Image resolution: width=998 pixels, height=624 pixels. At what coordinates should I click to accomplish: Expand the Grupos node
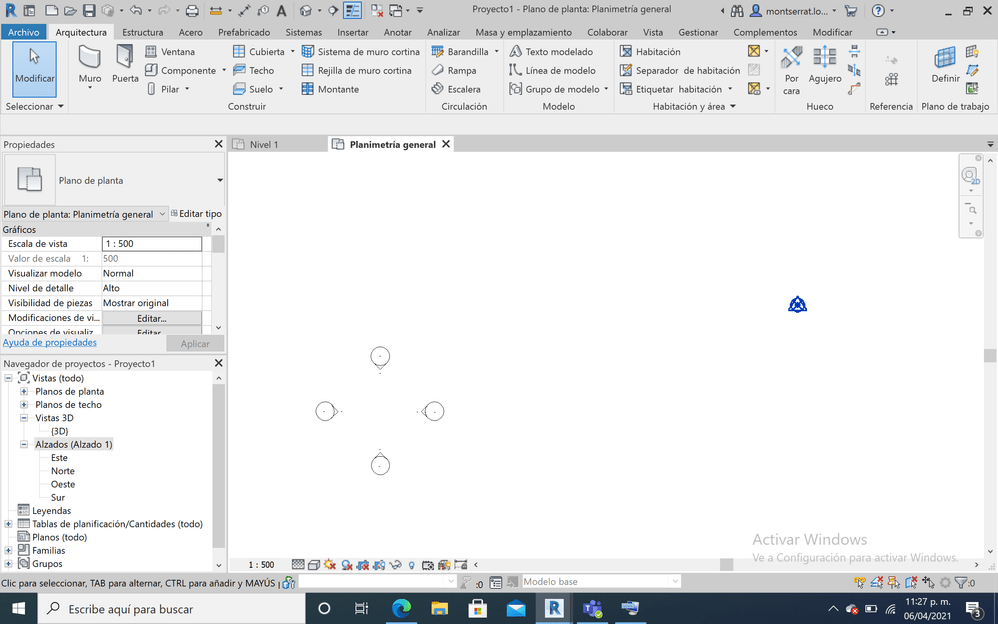tap(8, 564)
